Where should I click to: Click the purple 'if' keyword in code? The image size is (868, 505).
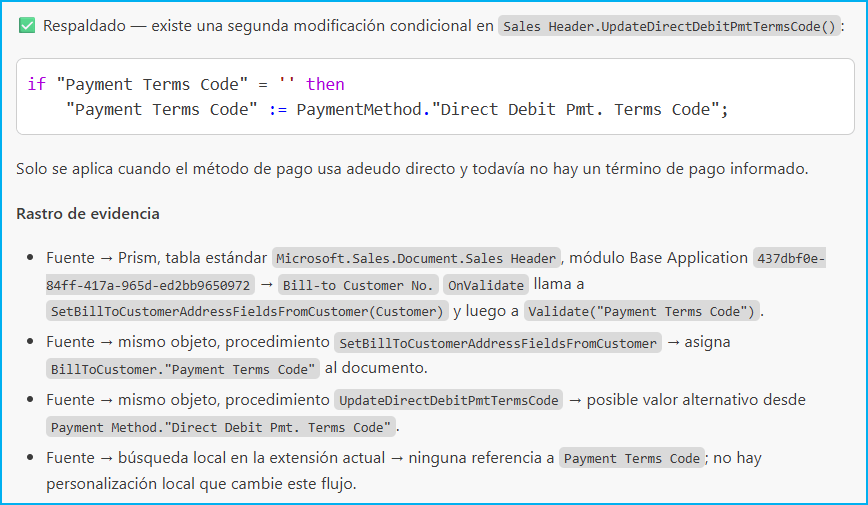(x=37, y=84)
